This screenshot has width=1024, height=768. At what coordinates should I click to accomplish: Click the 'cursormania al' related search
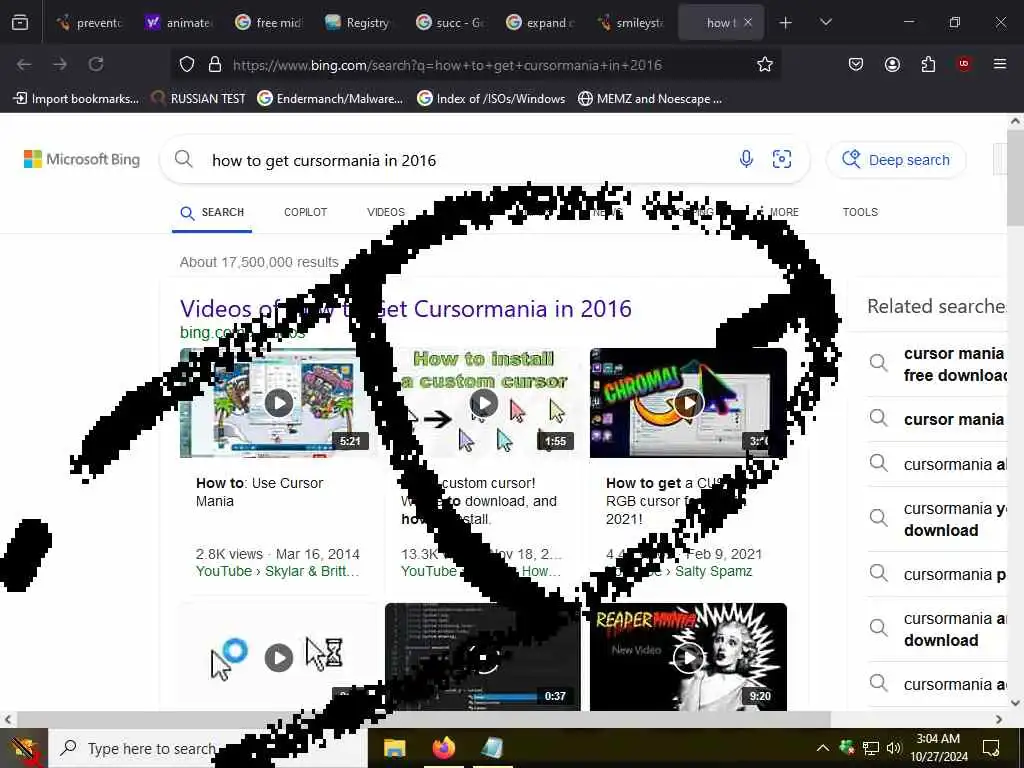coord(937,464)
